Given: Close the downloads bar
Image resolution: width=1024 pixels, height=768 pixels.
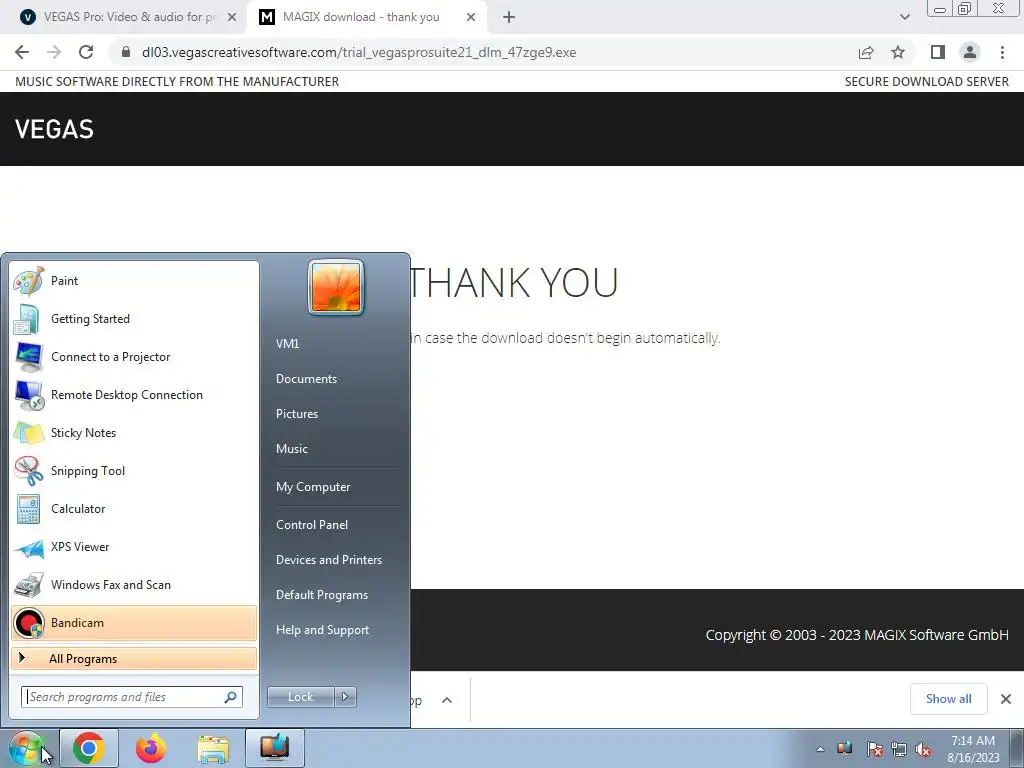Looking at the screenshot, I should 1006,699.
